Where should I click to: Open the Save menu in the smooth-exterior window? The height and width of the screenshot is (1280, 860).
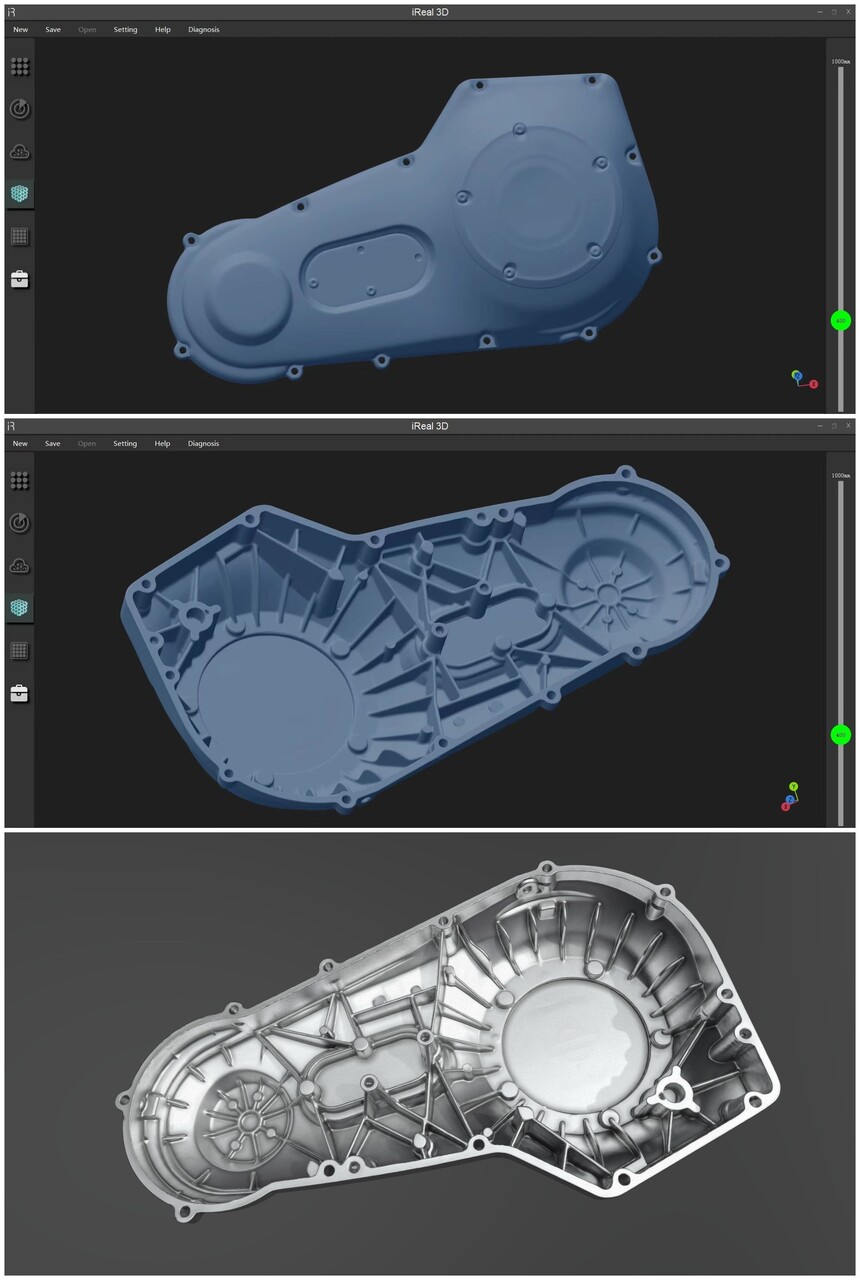coord(53,30)
